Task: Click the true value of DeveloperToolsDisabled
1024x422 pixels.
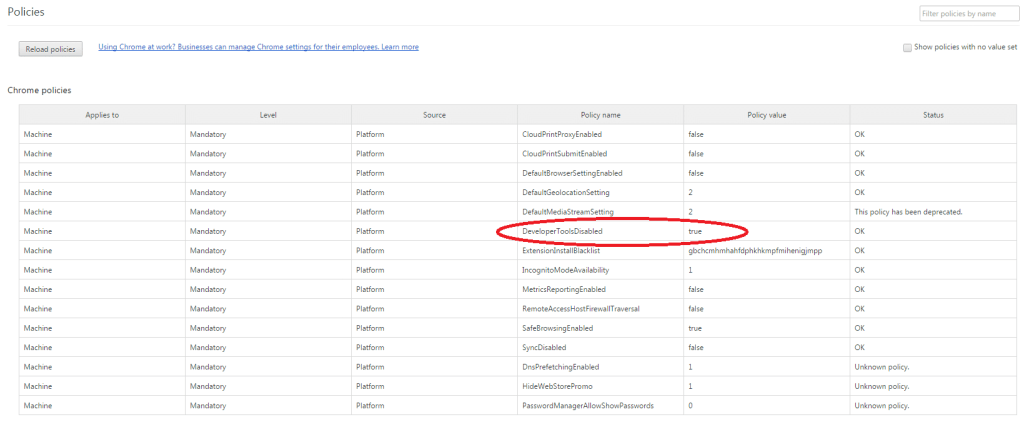Action: (695, 231)
